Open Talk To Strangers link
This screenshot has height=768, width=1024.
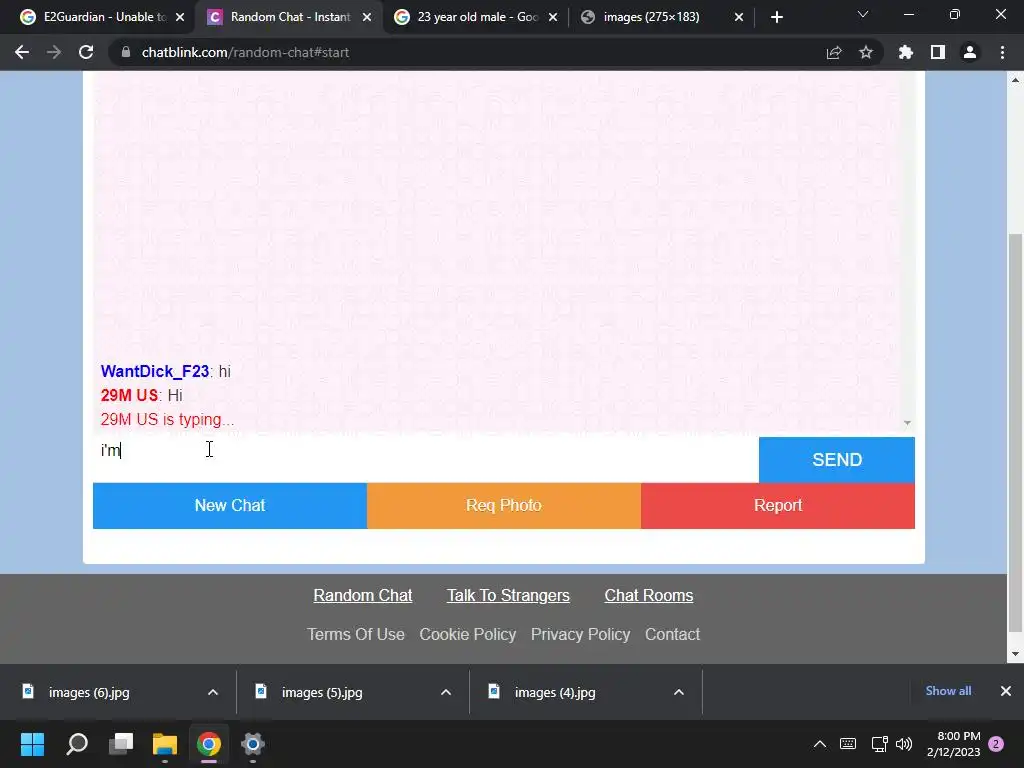(508, 596)
